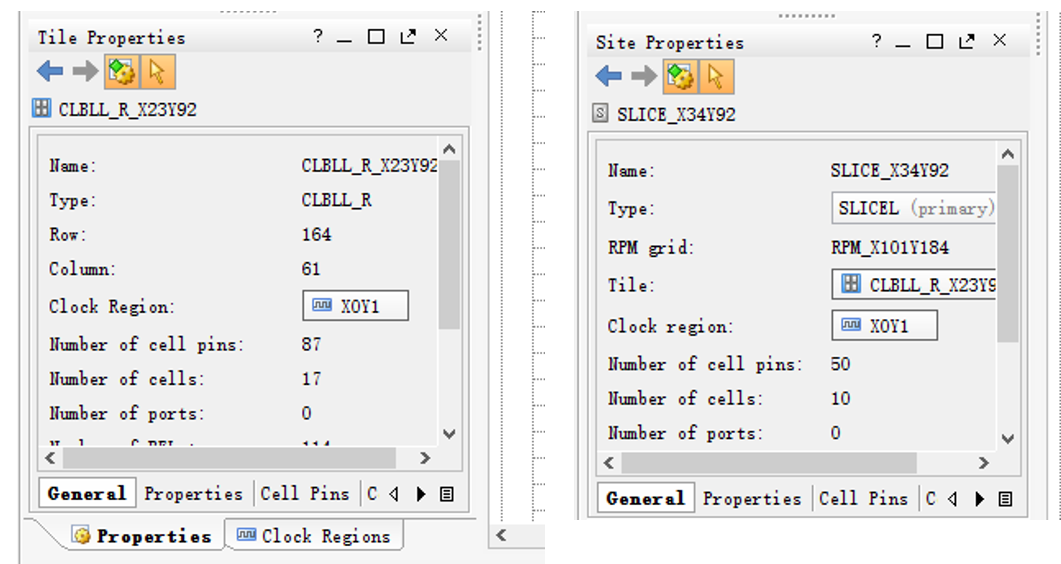This screenshot has width=1061, height=564.
Task: Click horizontal scrollbar thumb in Site Properties
Action: [769, 463]
